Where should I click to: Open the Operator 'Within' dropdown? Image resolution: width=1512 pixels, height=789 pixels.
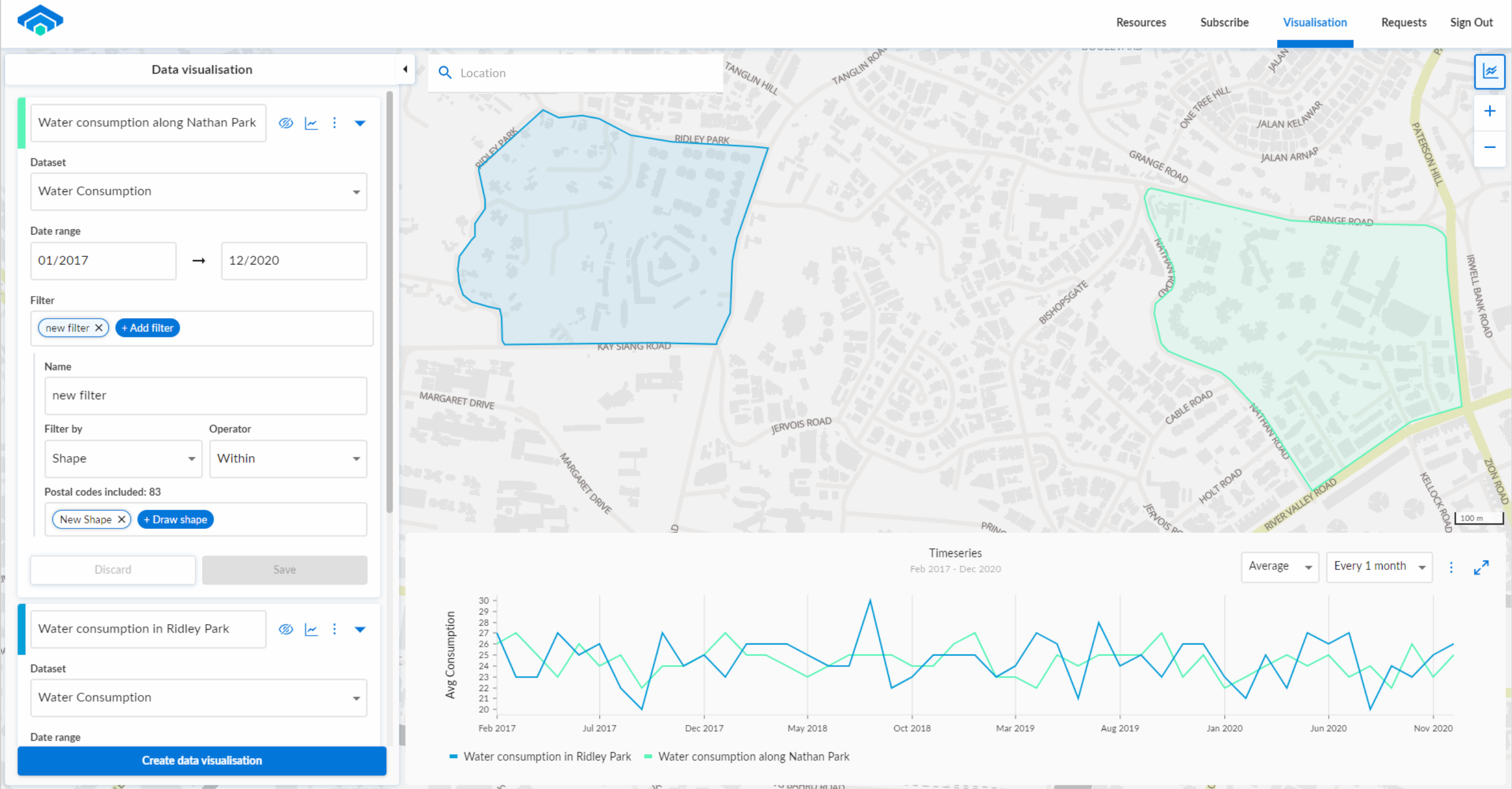coord(288,459)
